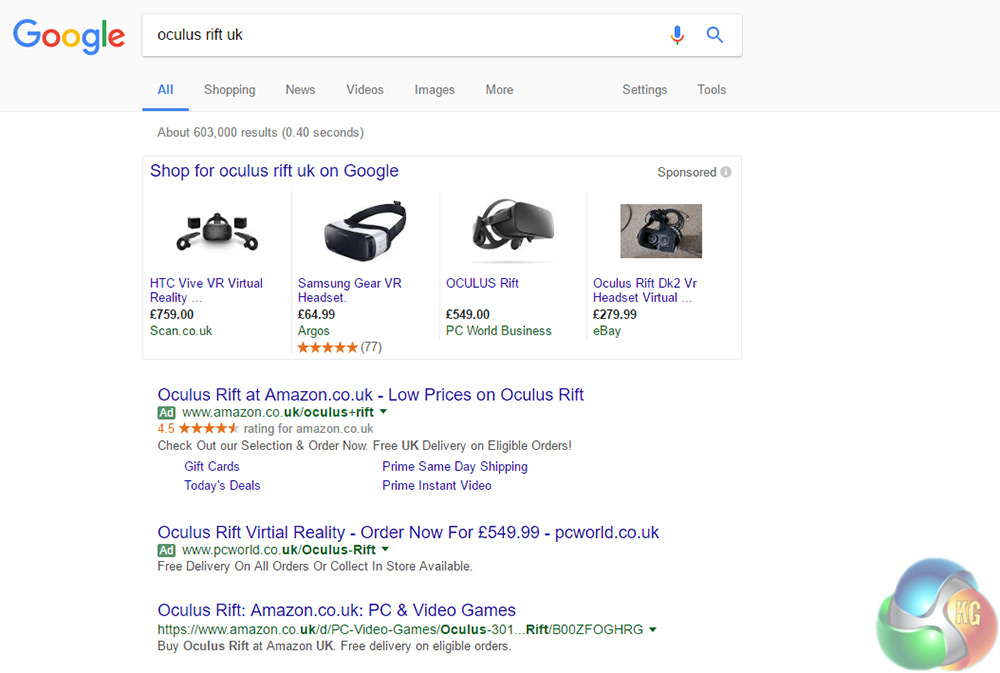The width and height of the screenshot is (1000, 673).
Task: Open the More search category menu
Action: pyautogui.click(x=499, y=89)
